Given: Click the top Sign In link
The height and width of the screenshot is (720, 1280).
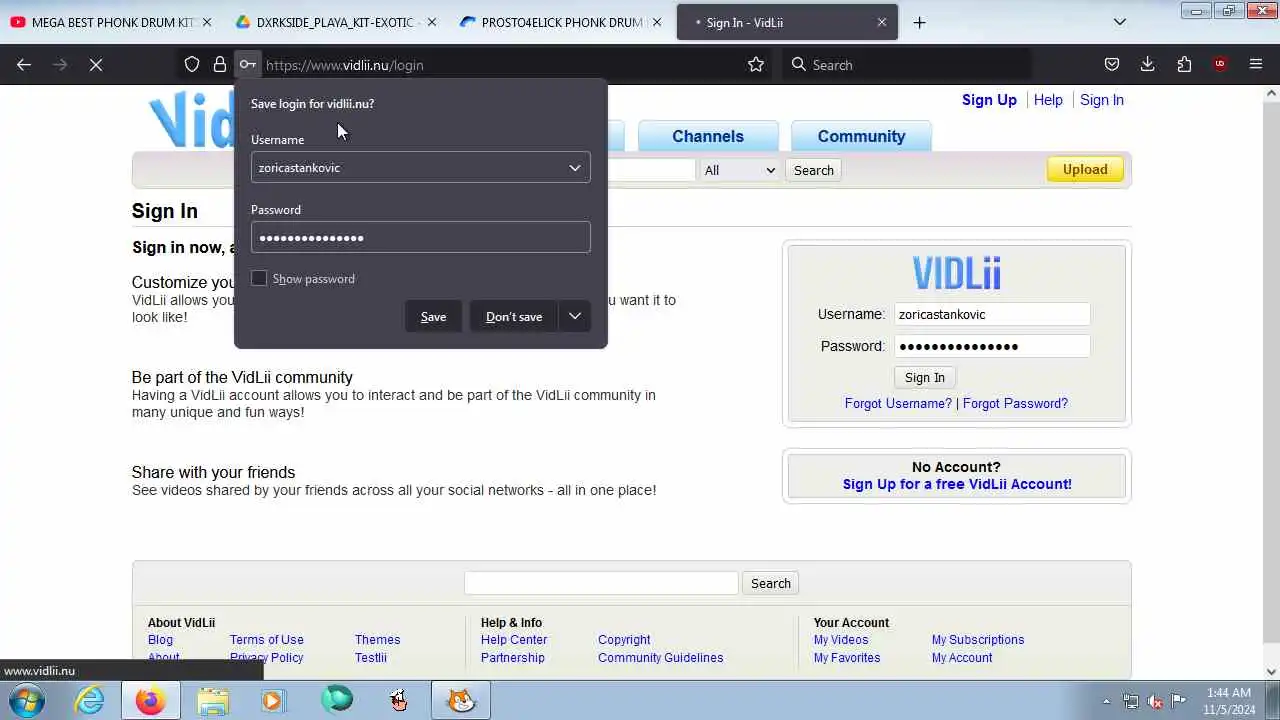Looking at the screenshot, I should (1102, 100).
